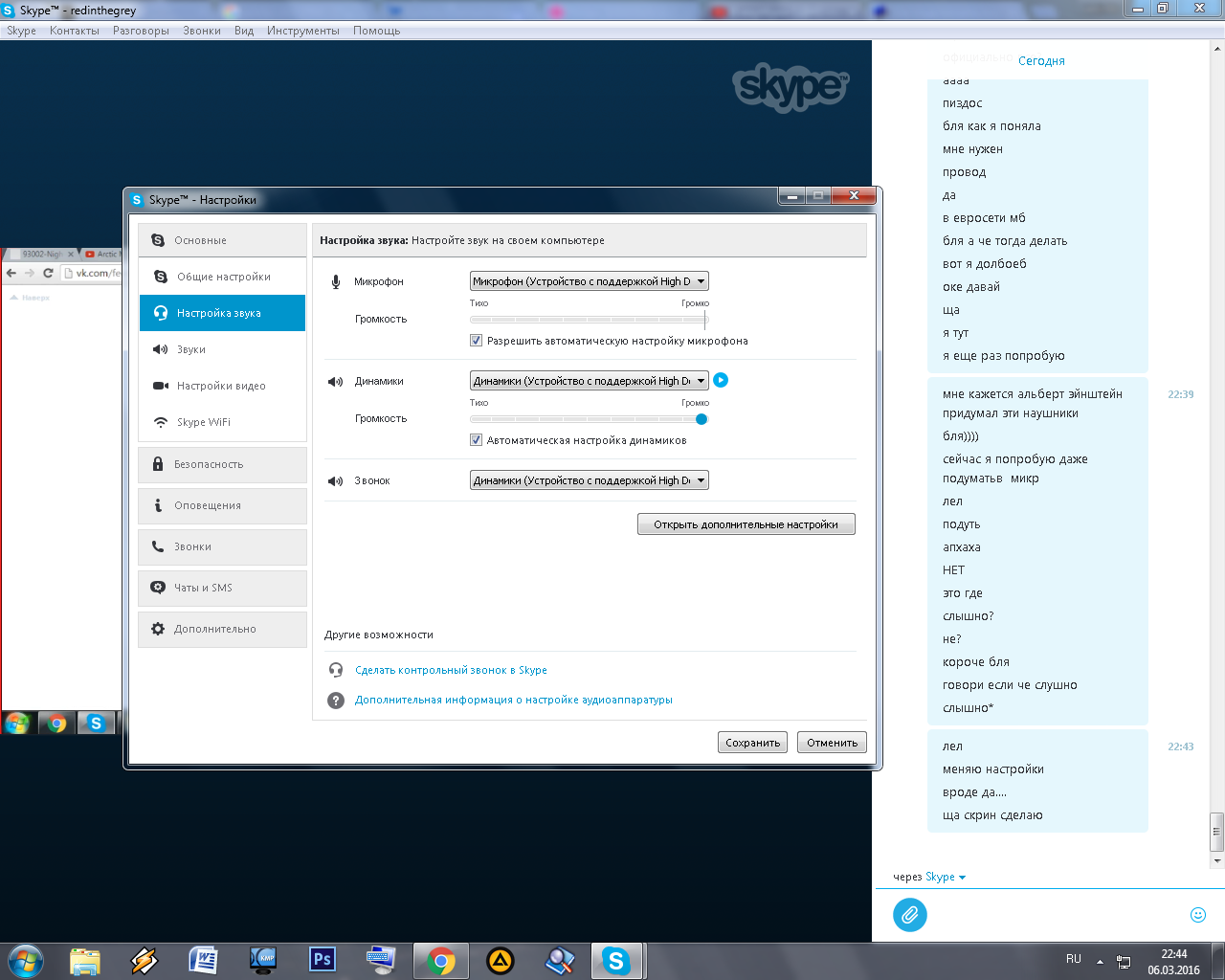Open Звонки settings section in sidebar
This screenshot has width=1225, height=980.
click(x=222, y=546)
